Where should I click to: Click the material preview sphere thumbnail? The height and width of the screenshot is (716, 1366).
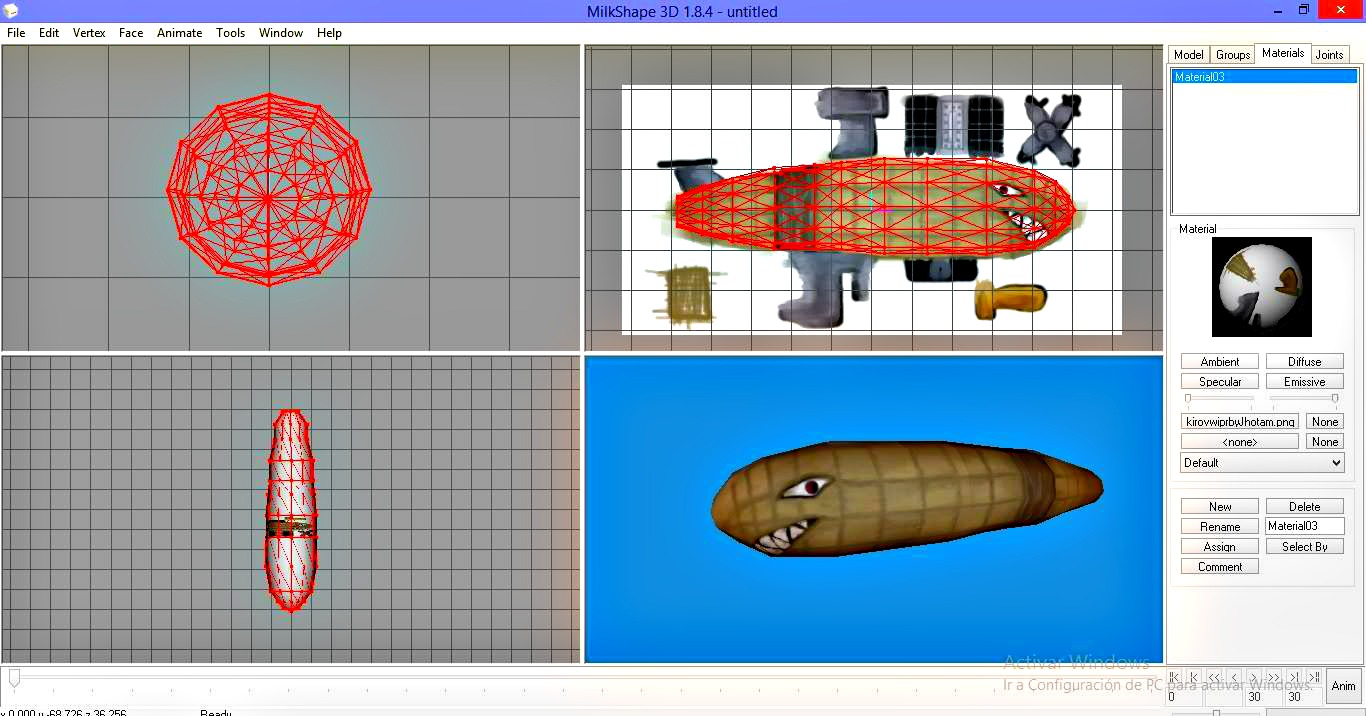(1262, 287)
